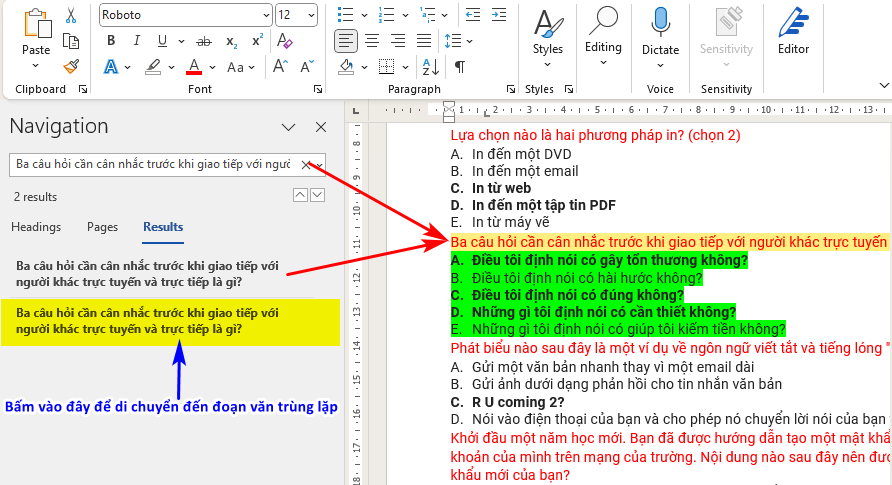Click Clear All Formatting icon
Screen dimensions: 892x485
click(x=284, y=40)
